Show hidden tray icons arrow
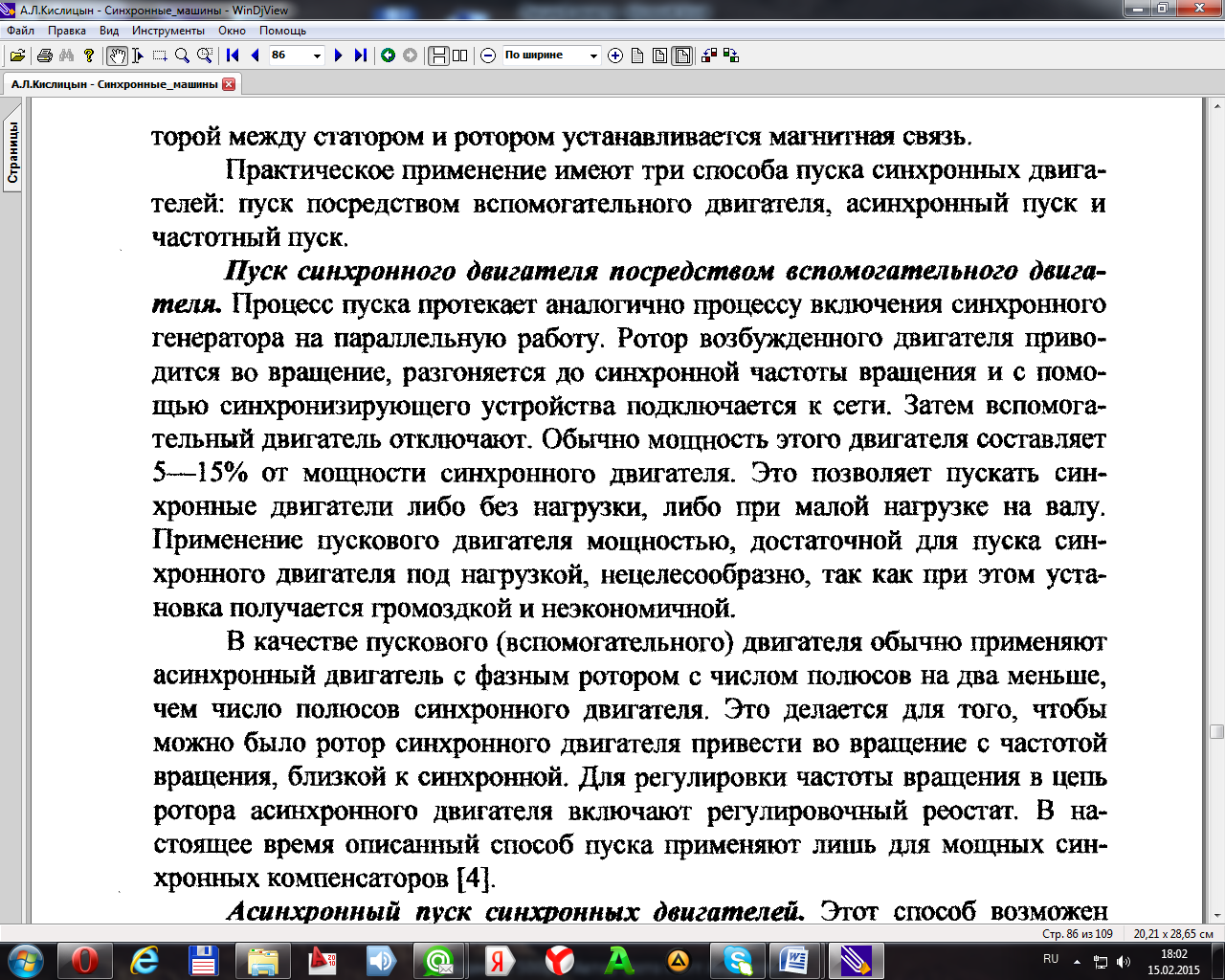Screen dimensions: 1225x980 pos(1078,961)
